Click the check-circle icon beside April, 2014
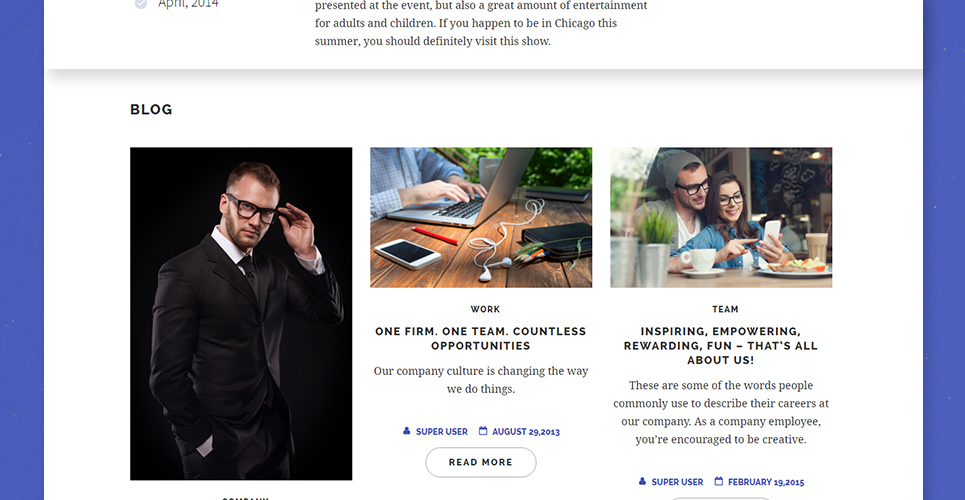965x500 pixels. [x=141, y=4]
